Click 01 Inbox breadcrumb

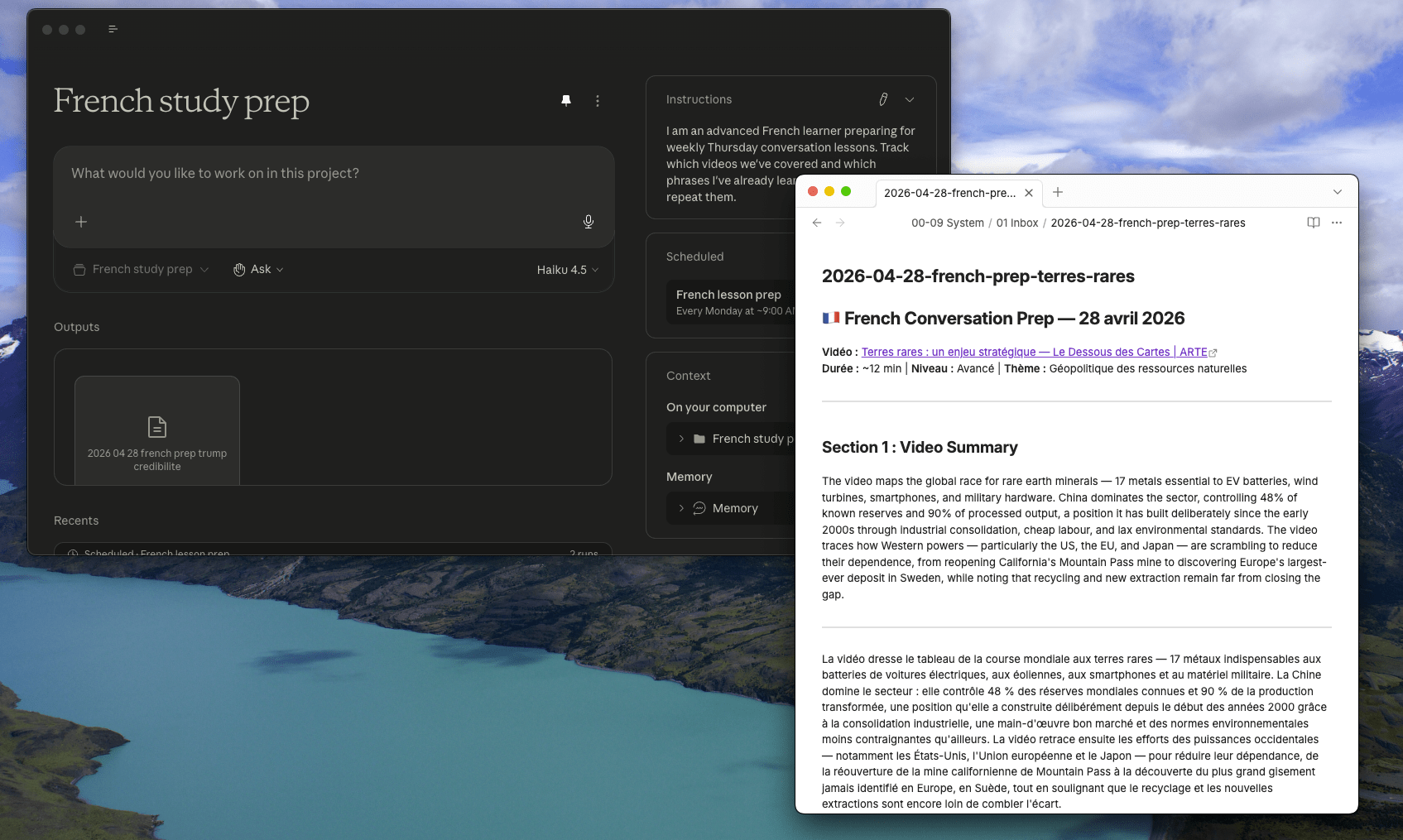[x=1017, y=223]
